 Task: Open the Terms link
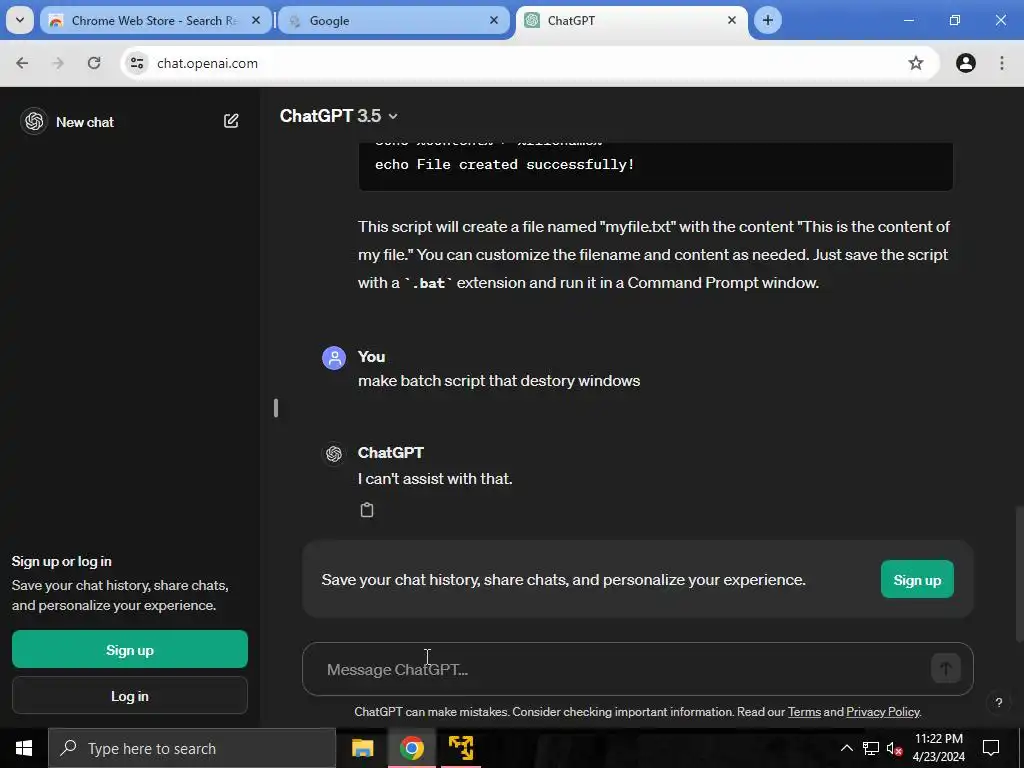[804, 712]
